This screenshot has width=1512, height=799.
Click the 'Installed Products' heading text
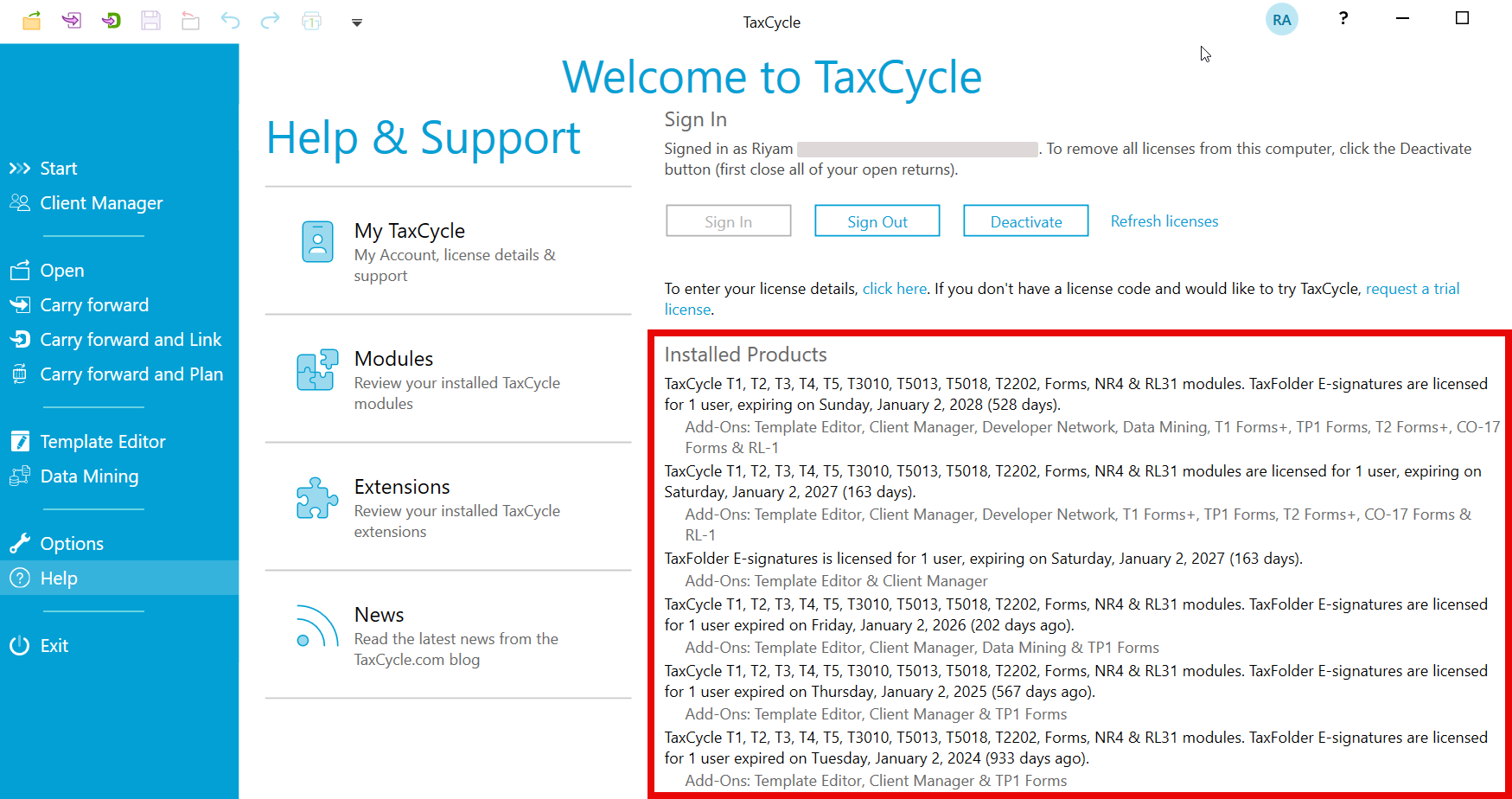(x=746, y=355)
